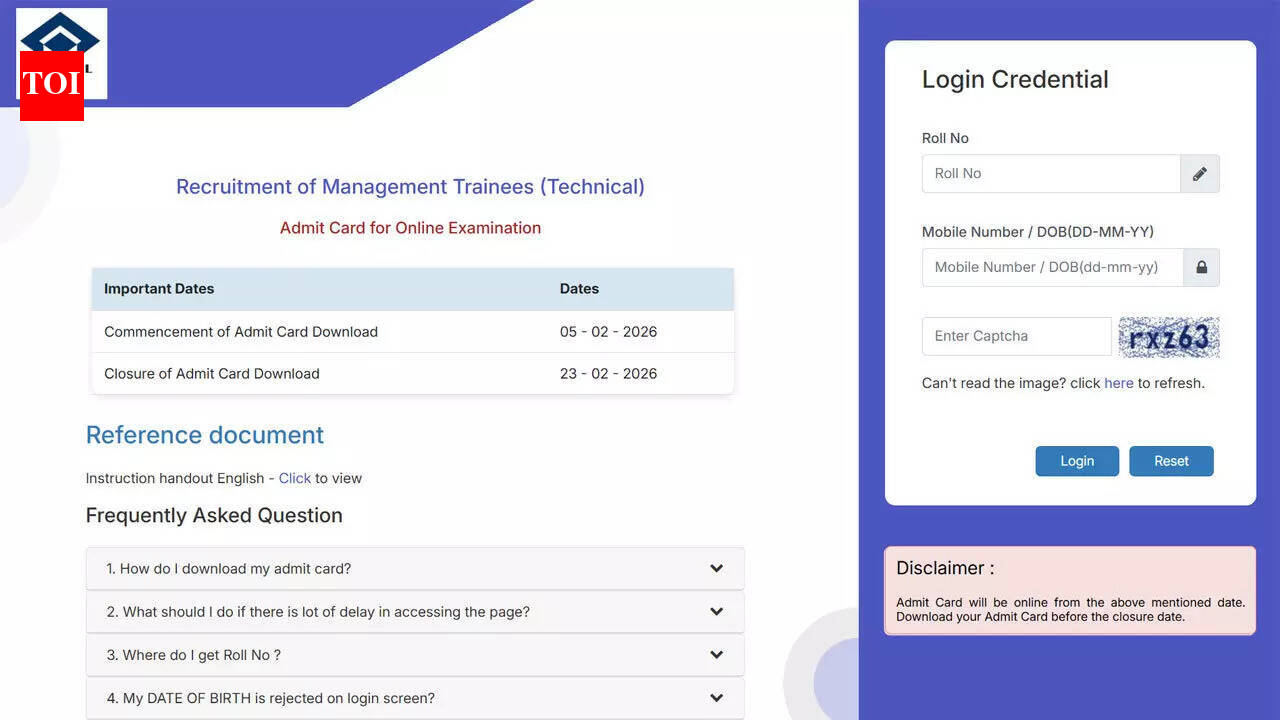
Task: Open the instruction handout via 'Click' link
Action: (x=294, y=478)
